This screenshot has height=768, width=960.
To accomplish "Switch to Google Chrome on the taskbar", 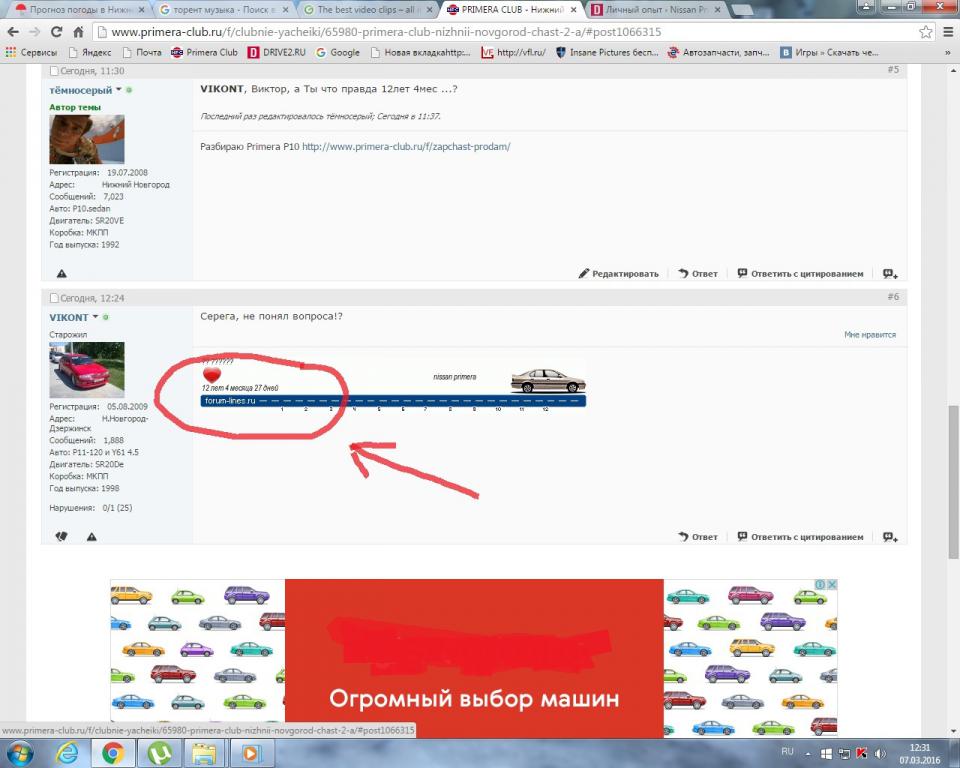I will (113, 753).
